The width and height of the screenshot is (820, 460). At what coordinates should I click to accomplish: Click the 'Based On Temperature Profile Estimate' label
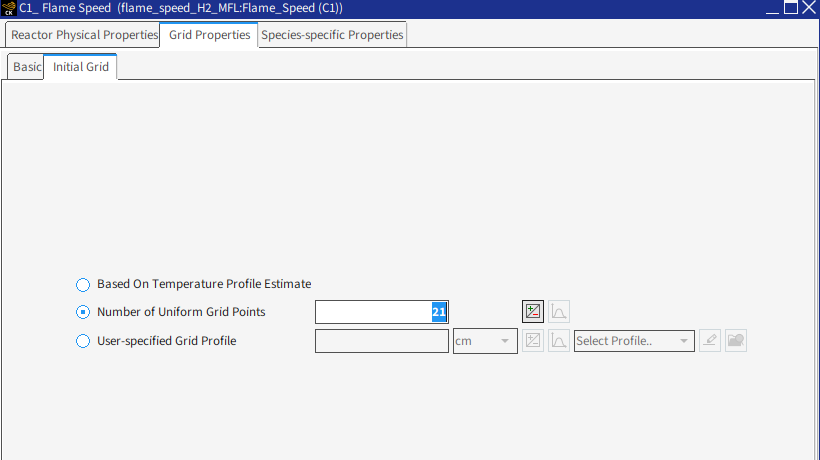pyautogui.click(x=204, y=284)
